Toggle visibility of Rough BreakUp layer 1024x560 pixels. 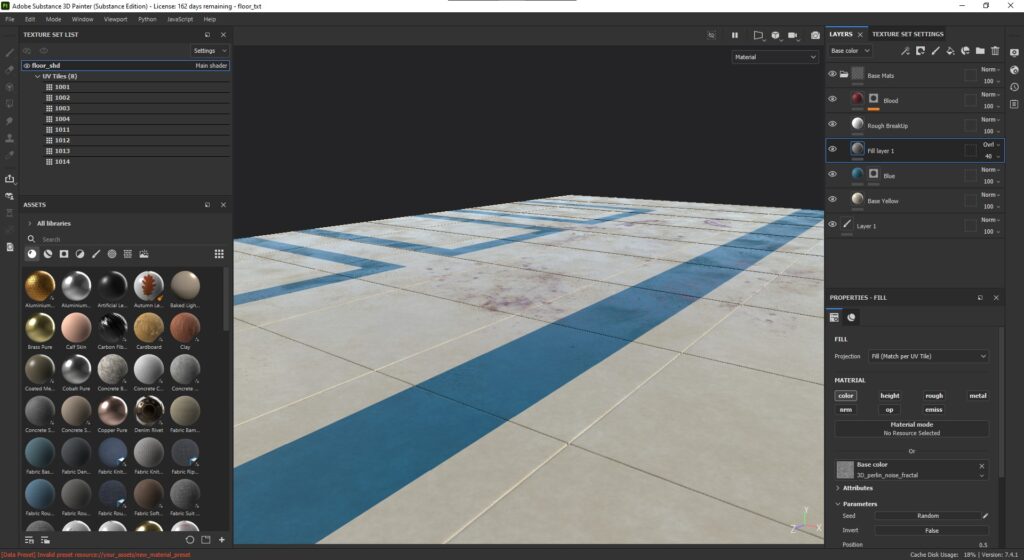tap(832, 124)
